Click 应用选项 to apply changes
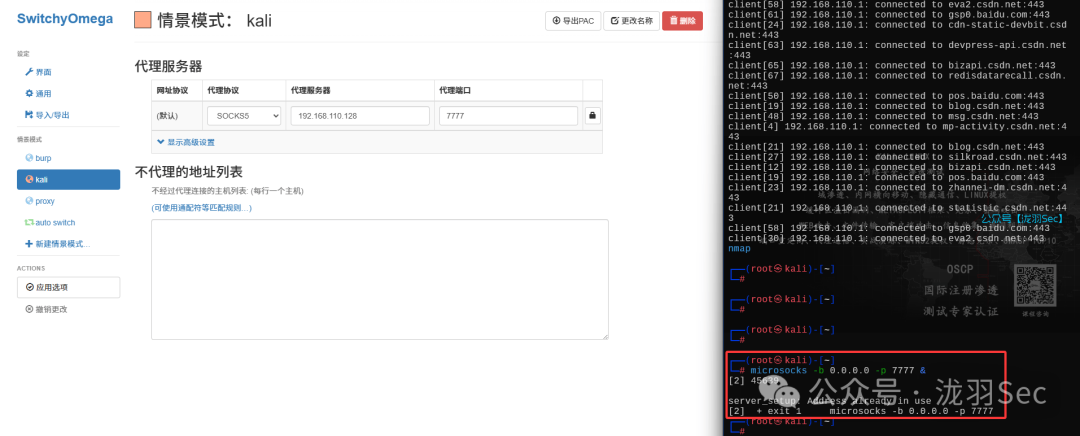 tap(68, 287)
